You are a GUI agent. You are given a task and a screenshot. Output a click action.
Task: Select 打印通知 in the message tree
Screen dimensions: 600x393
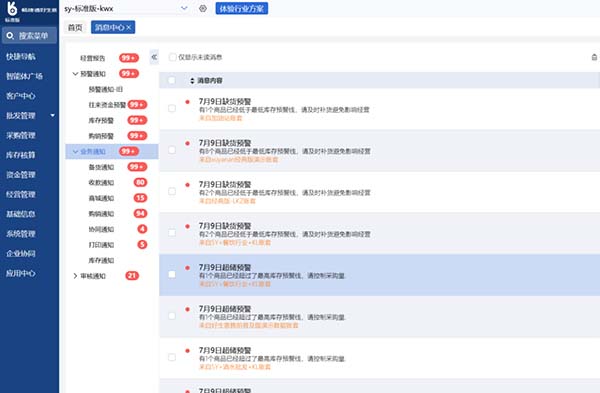(101, 245)
